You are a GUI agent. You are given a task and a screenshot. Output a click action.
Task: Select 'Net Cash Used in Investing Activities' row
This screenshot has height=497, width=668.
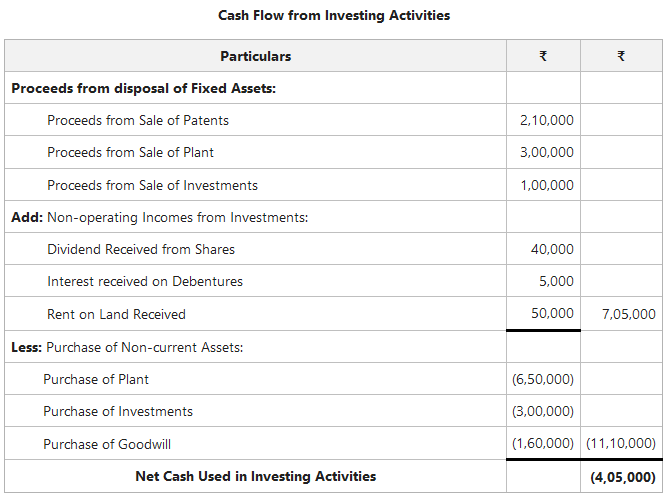click(x=256, y=476)
